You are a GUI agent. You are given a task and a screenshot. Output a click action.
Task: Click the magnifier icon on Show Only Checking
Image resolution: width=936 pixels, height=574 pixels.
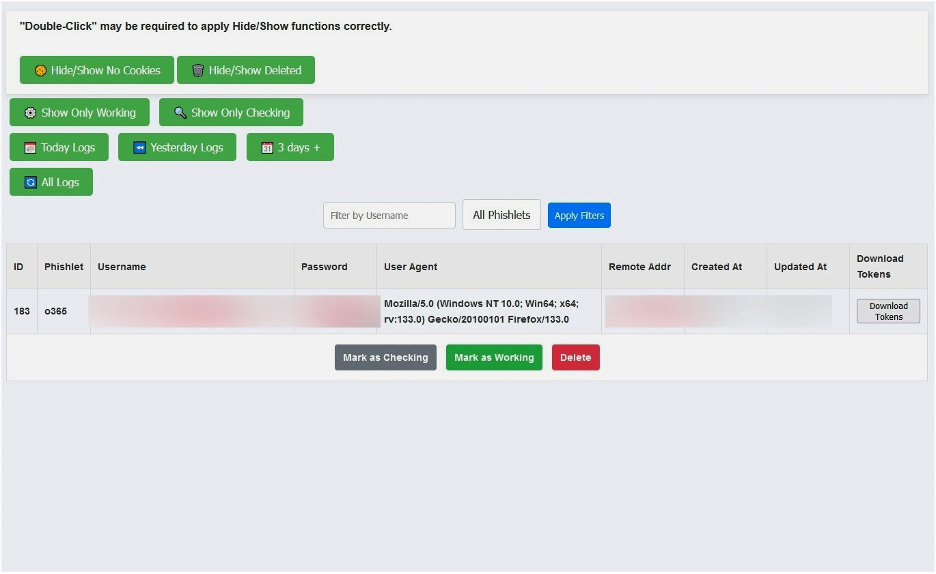coord(180,113)
